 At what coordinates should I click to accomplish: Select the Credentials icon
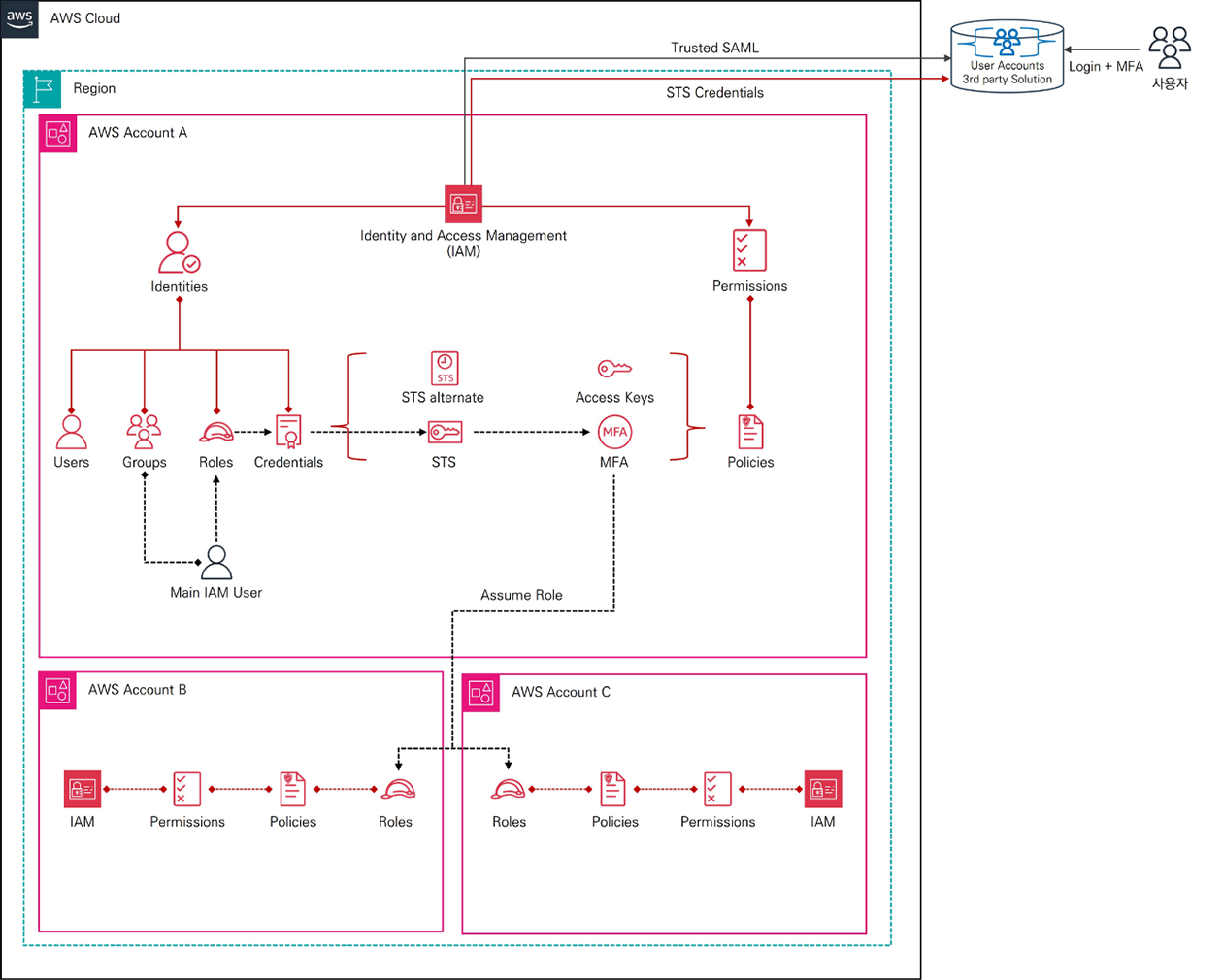tap(289, 432)
